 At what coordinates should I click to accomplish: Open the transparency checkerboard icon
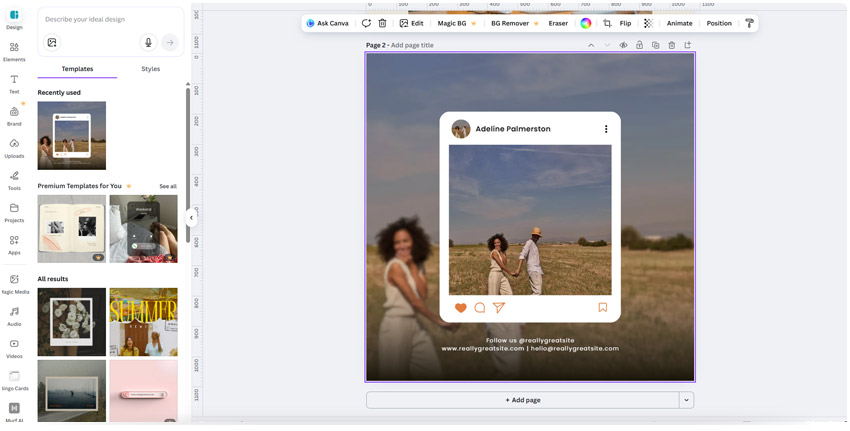[648, 23]
